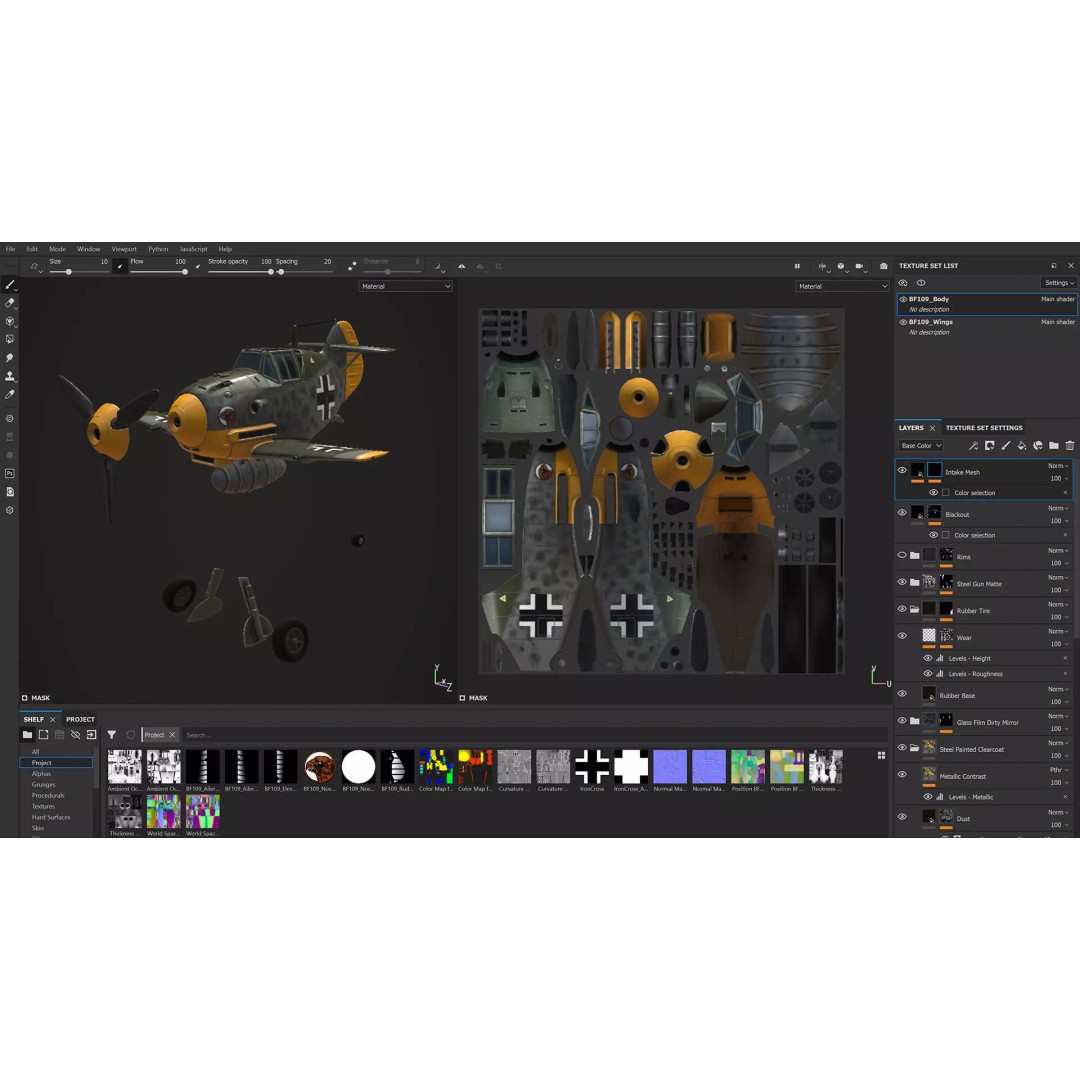This screenshot has height=1080, width=1080.
Task: Remove Color selection effect from Intake Mesh
Action: tap(1066, 492)
